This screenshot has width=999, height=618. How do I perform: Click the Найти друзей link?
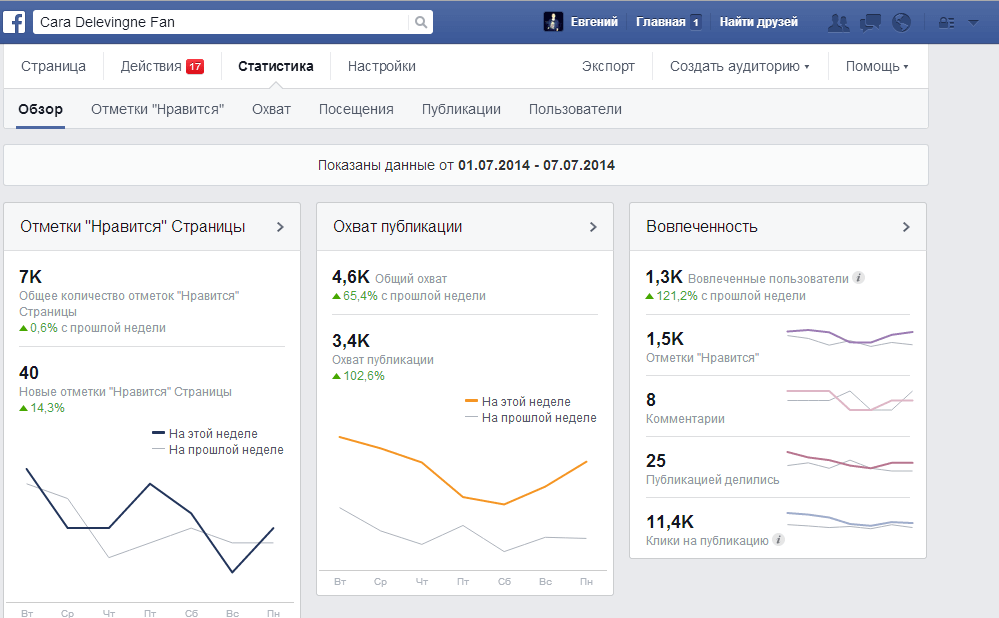758,21
